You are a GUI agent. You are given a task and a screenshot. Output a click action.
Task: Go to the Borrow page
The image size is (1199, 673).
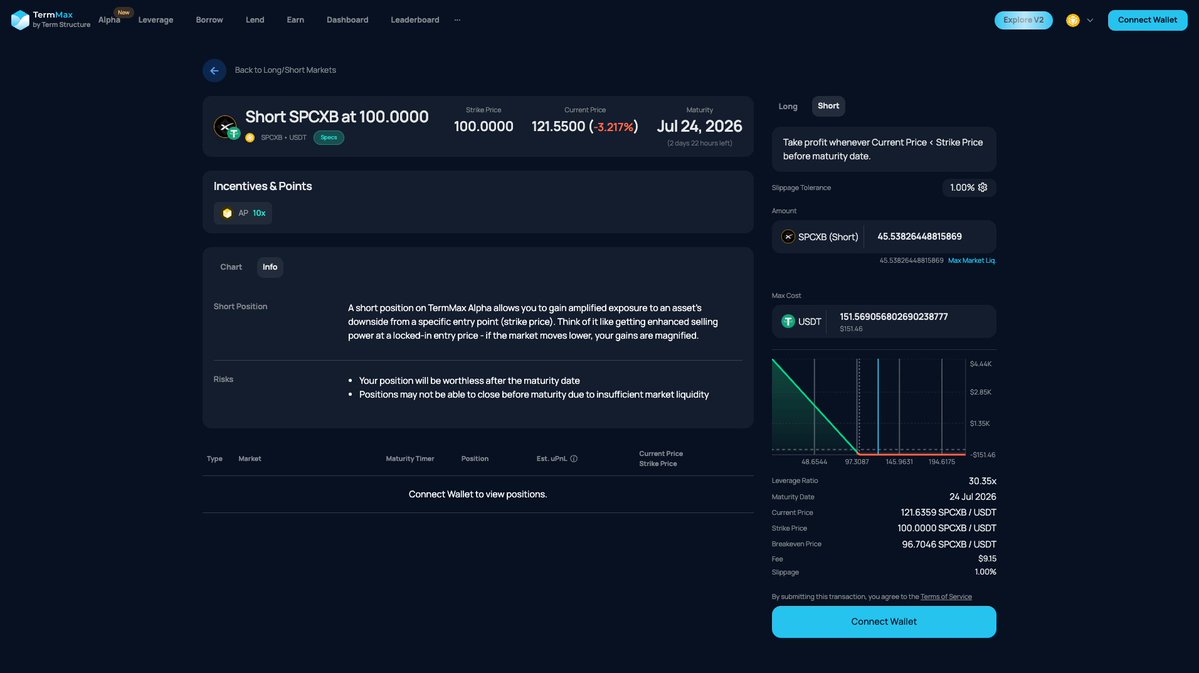click(x=210, y=20)
